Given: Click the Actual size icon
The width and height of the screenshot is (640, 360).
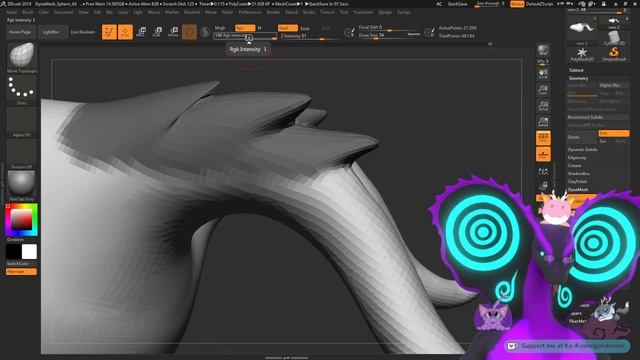Looking at the screenshot, I should click(x=543, y=106).
